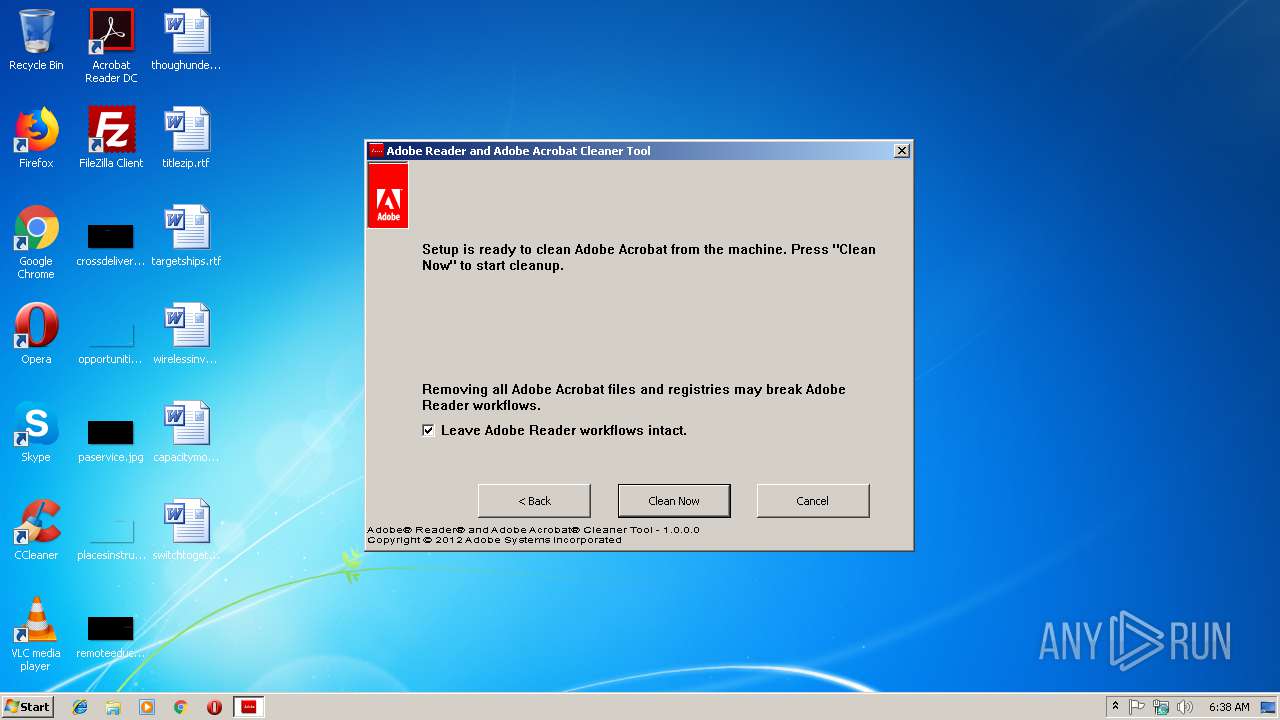The height and width of the screenshot is (720, 1280).
Task: Select the switchtoget… Word document icon
Action: [186, 531]
